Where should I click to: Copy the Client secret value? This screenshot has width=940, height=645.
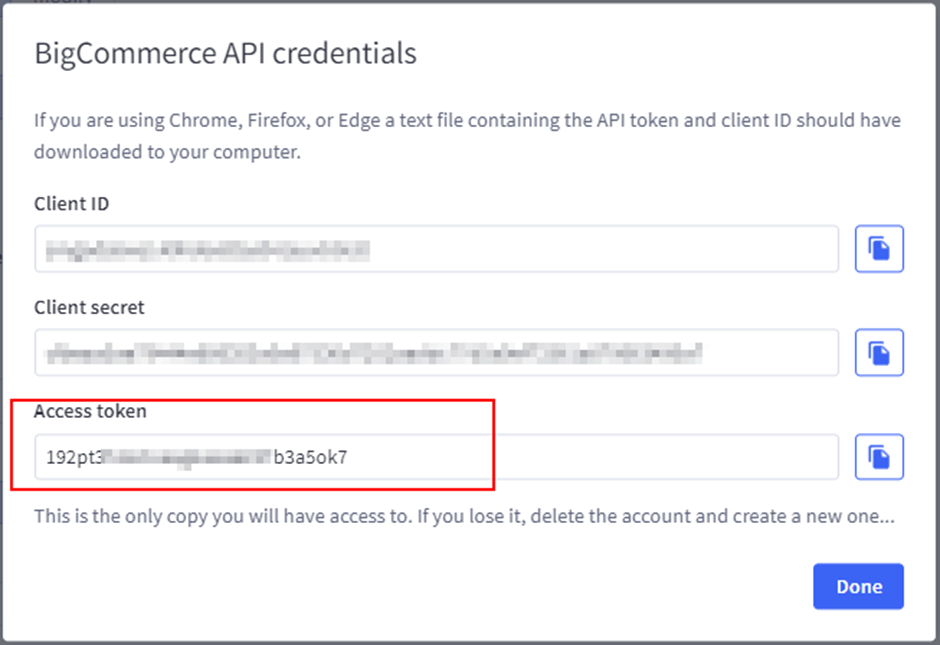879,352
